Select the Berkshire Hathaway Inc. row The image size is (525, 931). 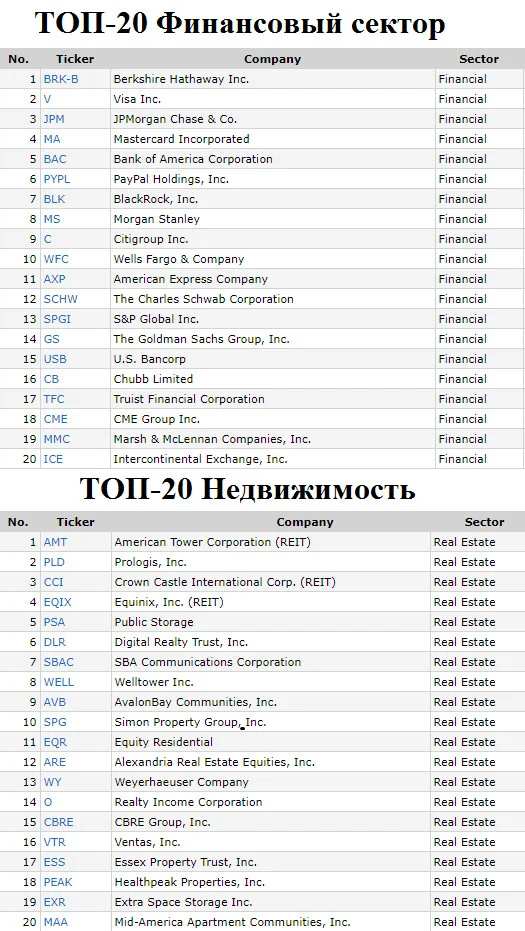click(262, 79)
